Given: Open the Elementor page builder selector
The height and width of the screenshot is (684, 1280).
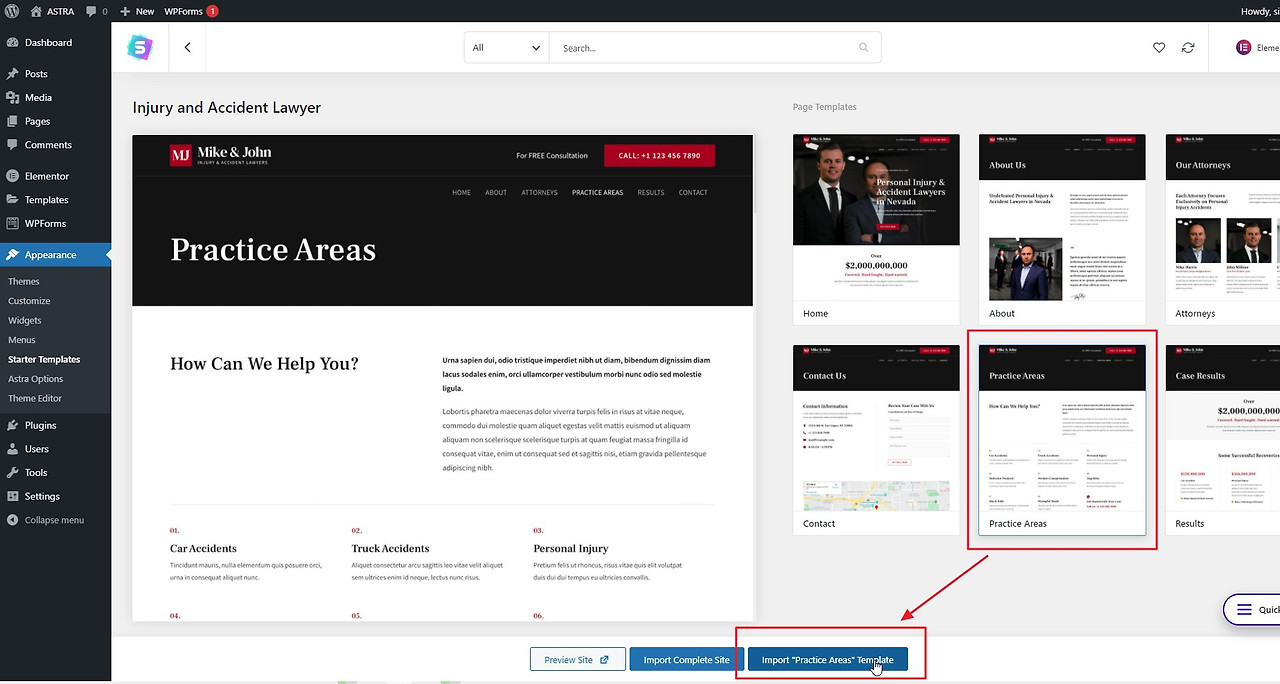Looking at the screenshot, I should tap(1257, 47).
